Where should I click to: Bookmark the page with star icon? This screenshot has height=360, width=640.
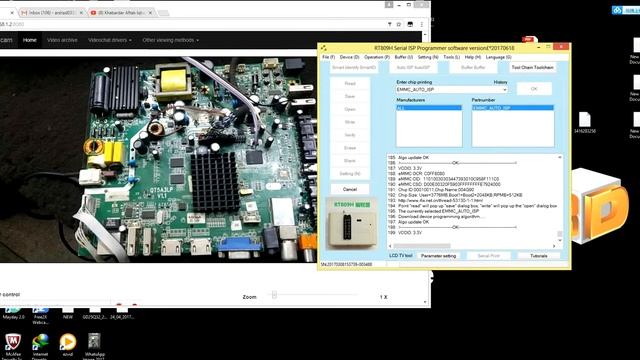pyautogui.click(x=399, y=24)
